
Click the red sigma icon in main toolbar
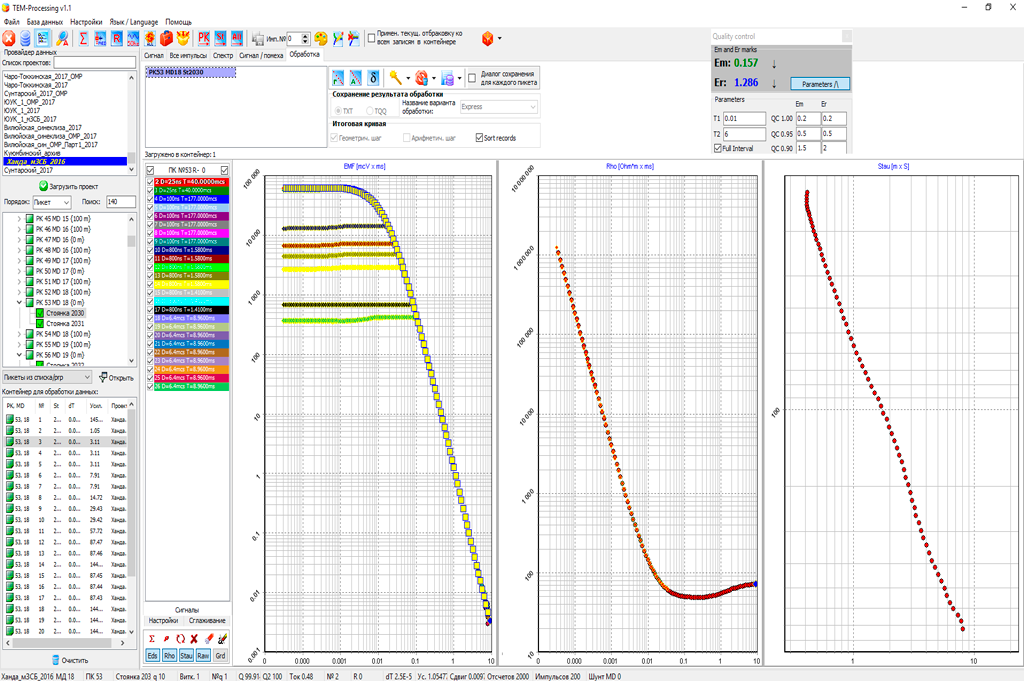coord(83,38)
